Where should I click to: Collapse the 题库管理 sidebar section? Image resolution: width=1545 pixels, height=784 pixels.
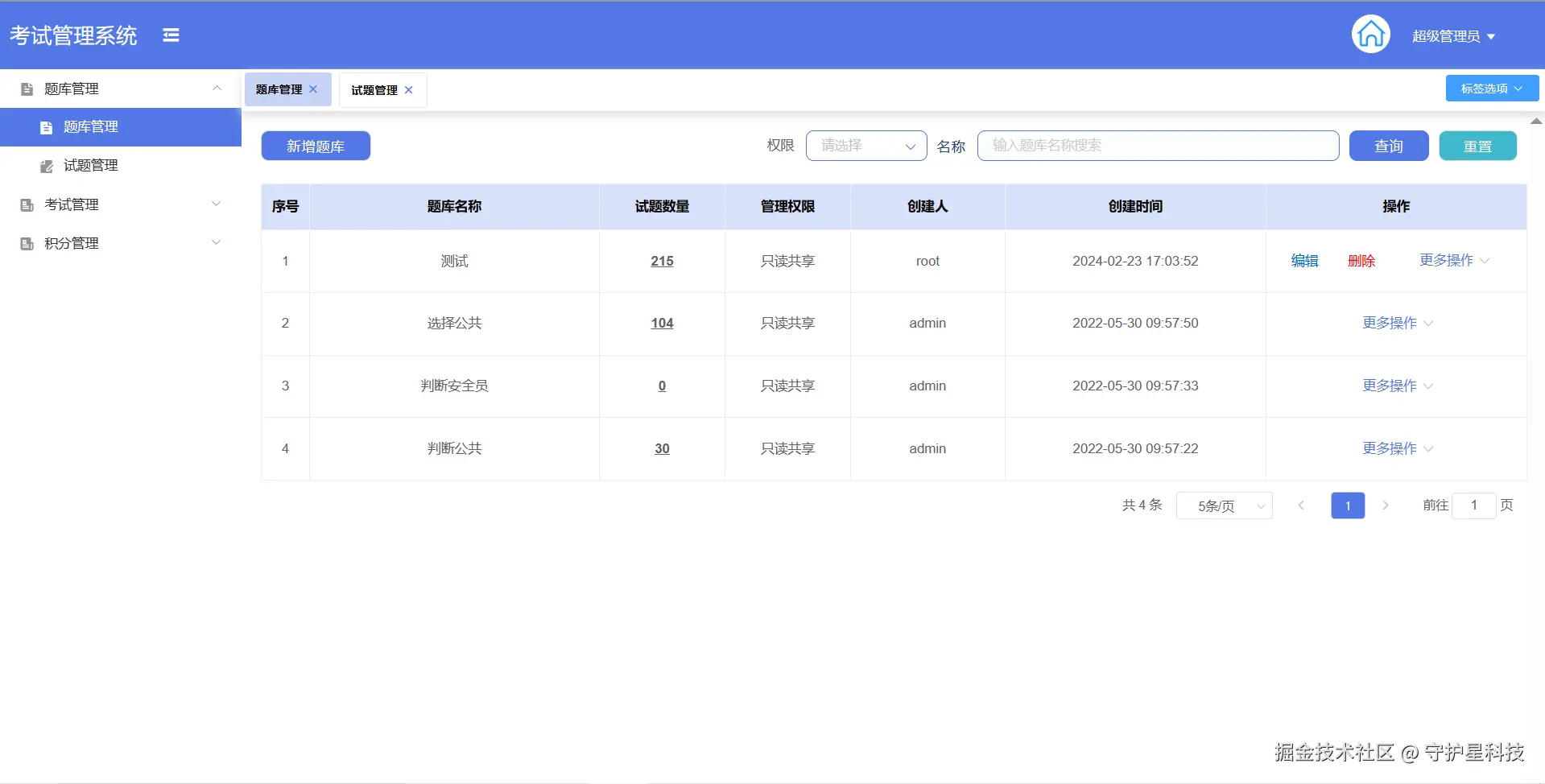[x=216, y=88]
